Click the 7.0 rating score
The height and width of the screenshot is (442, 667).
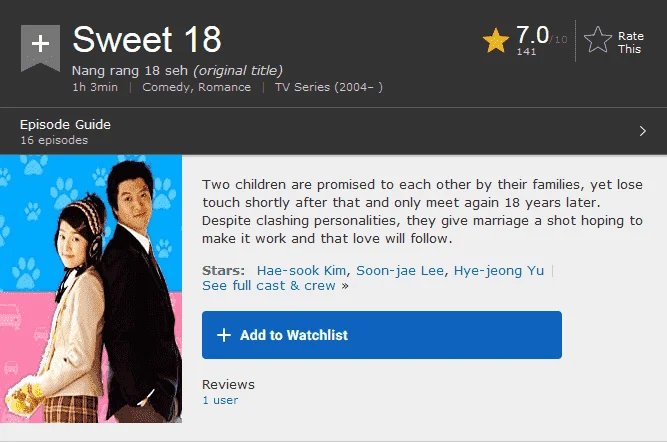[x=532, y=34]
